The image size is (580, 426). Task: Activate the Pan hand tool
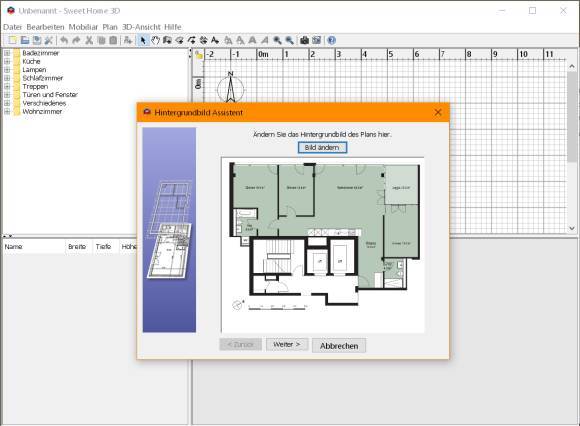(155, 40)
